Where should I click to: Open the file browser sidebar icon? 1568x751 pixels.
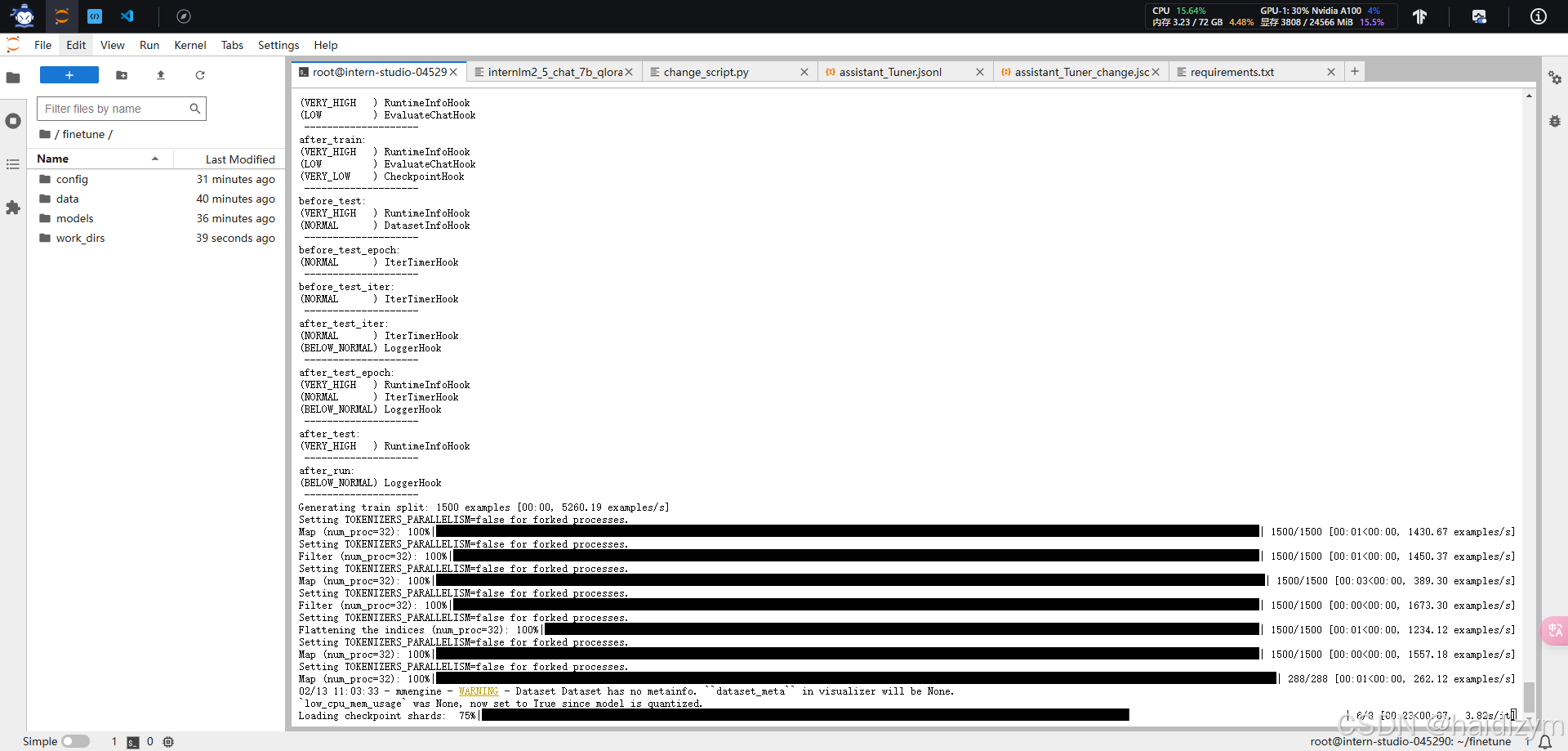[x=13, y=78]
